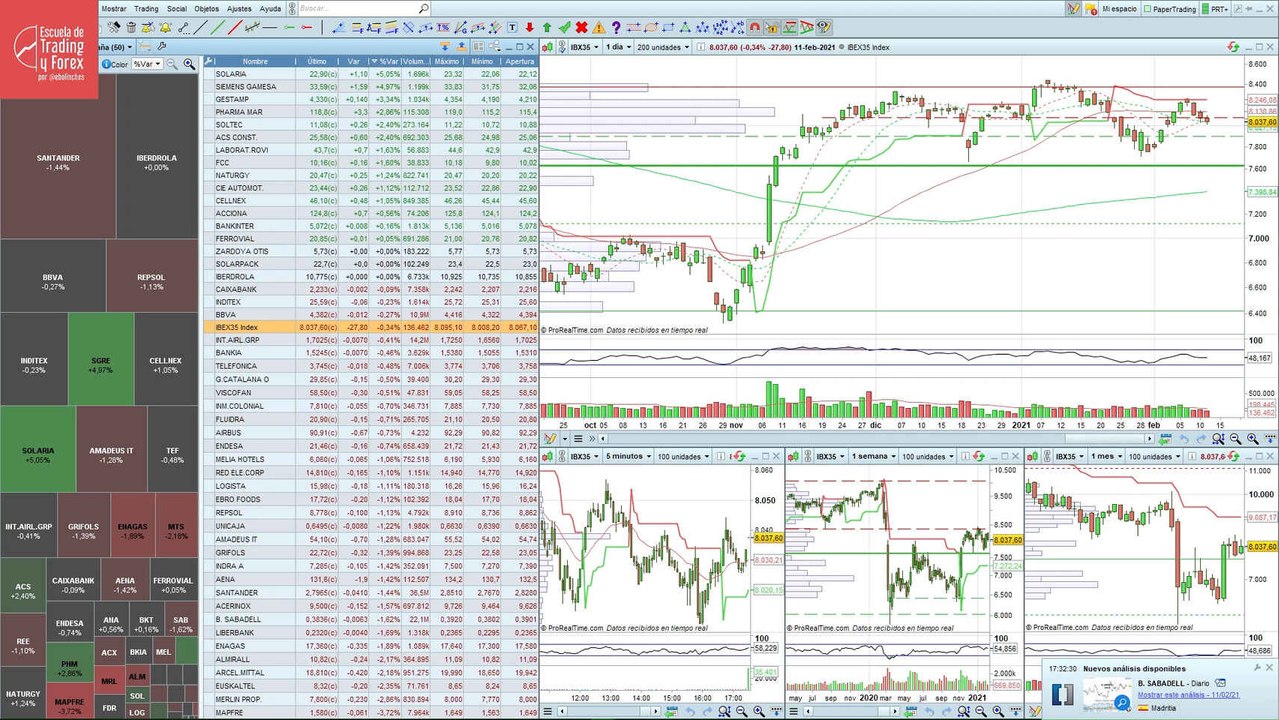
Task: Insert a red X cross symbol
Action: pyautogui.click(x=582, y=27)
